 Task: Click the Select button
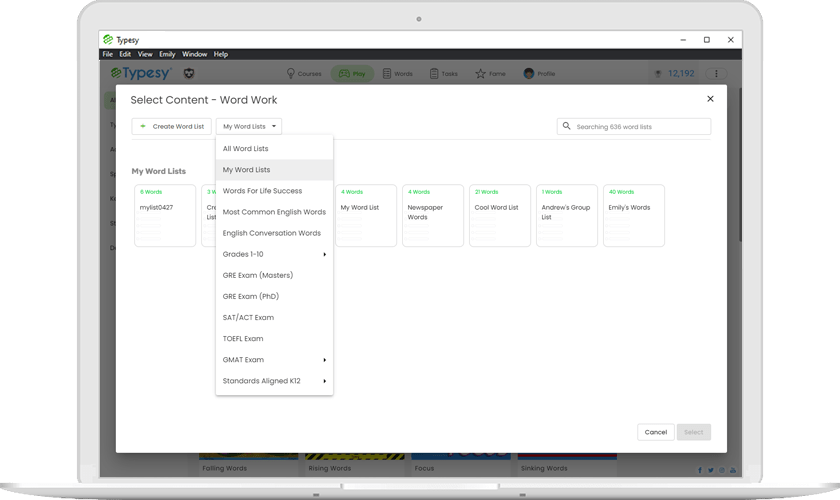pos(694,432)
